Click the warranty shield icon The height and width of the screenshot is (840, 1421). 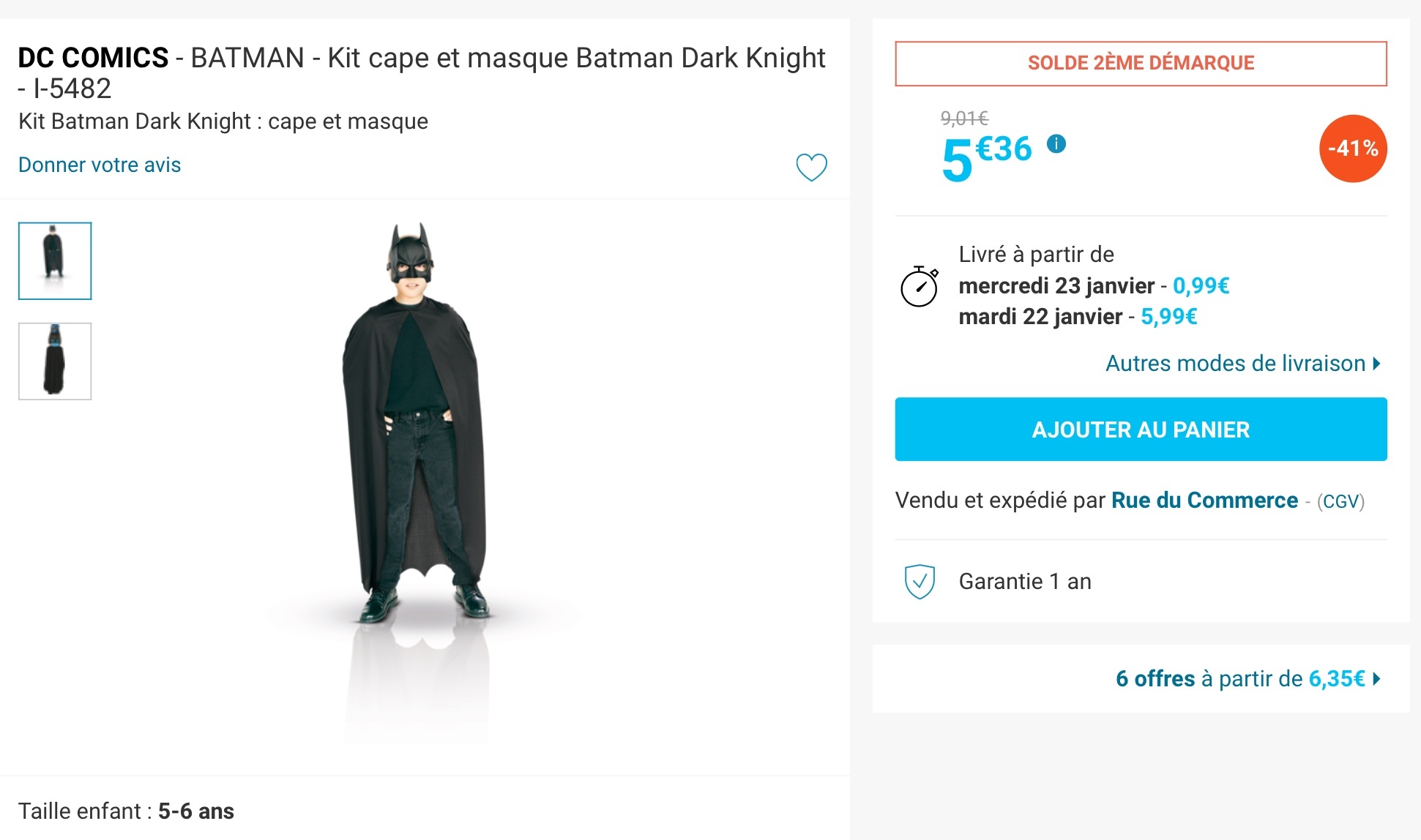click(920, 582)
